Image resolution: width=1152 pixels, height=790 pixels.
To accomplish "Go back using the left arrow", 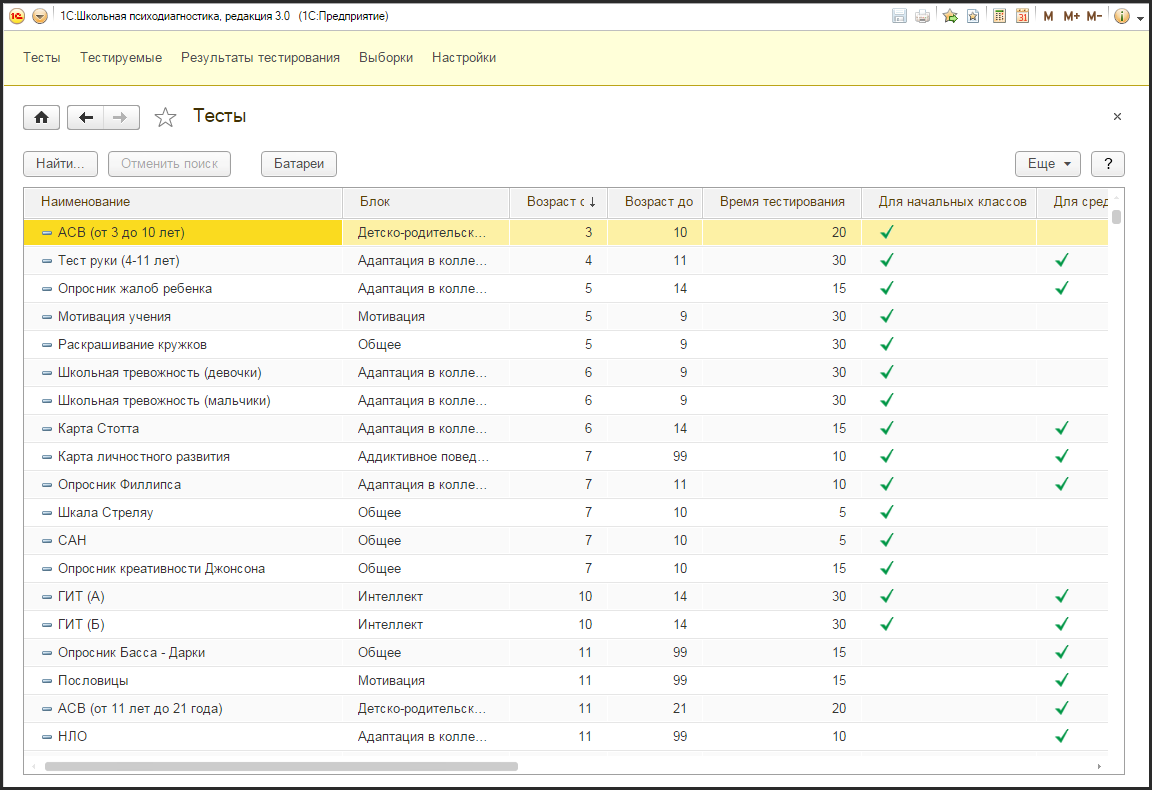I will tap(86, 118).
